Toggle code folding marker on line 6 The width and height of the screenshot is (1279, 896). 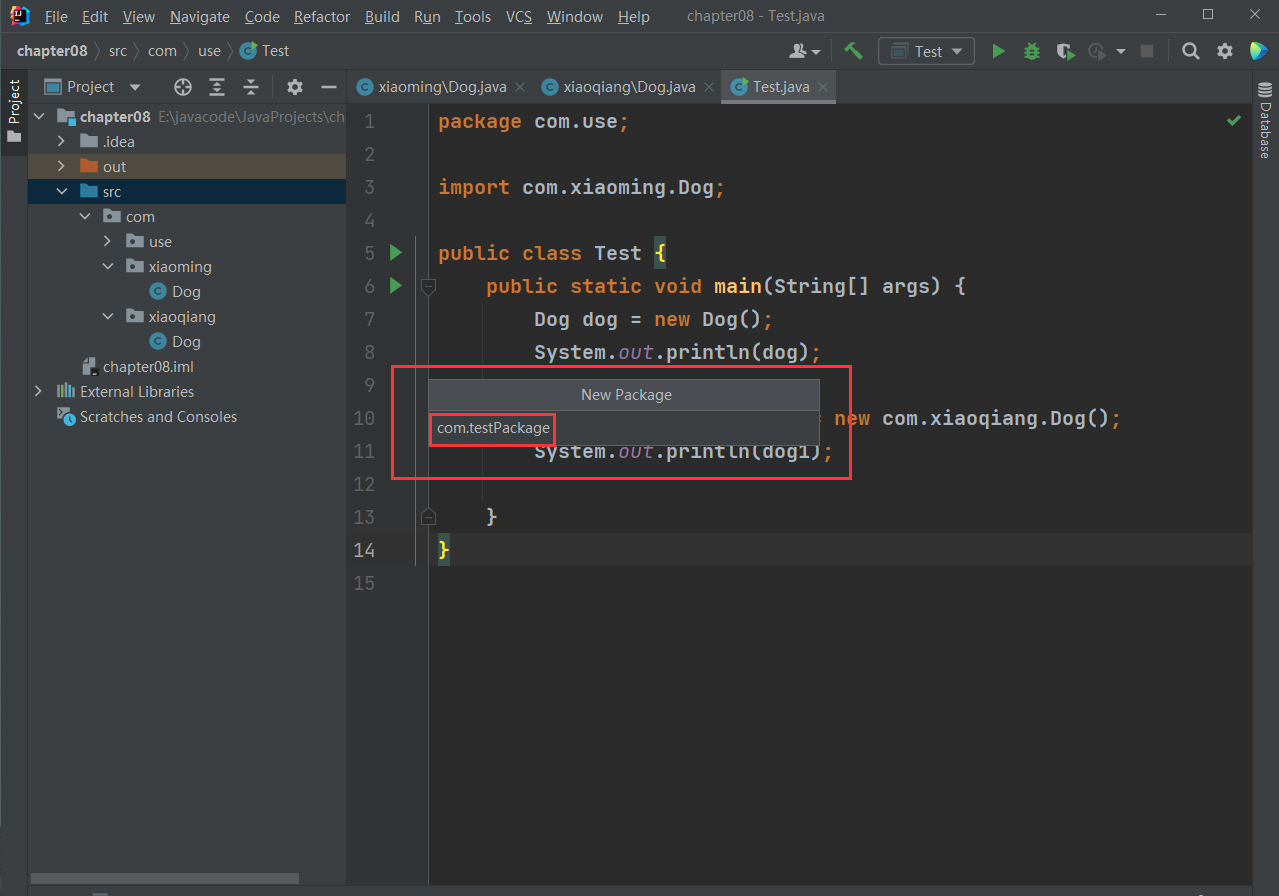point(428,287)
